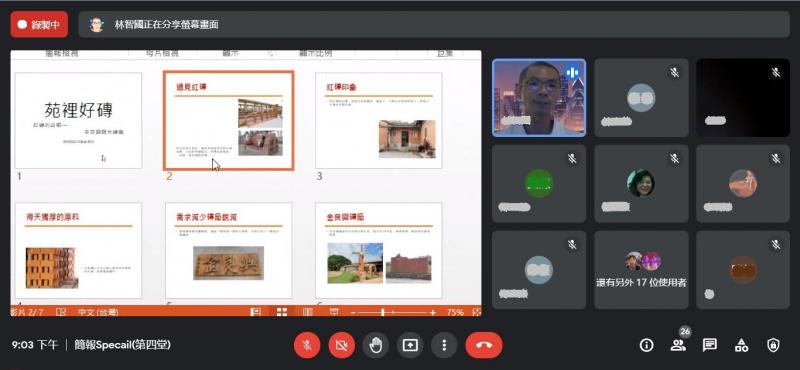Leave the call with red hang-up button
Image resolution: width=800 pixels, height=370 pixels.
coord(484,346)
